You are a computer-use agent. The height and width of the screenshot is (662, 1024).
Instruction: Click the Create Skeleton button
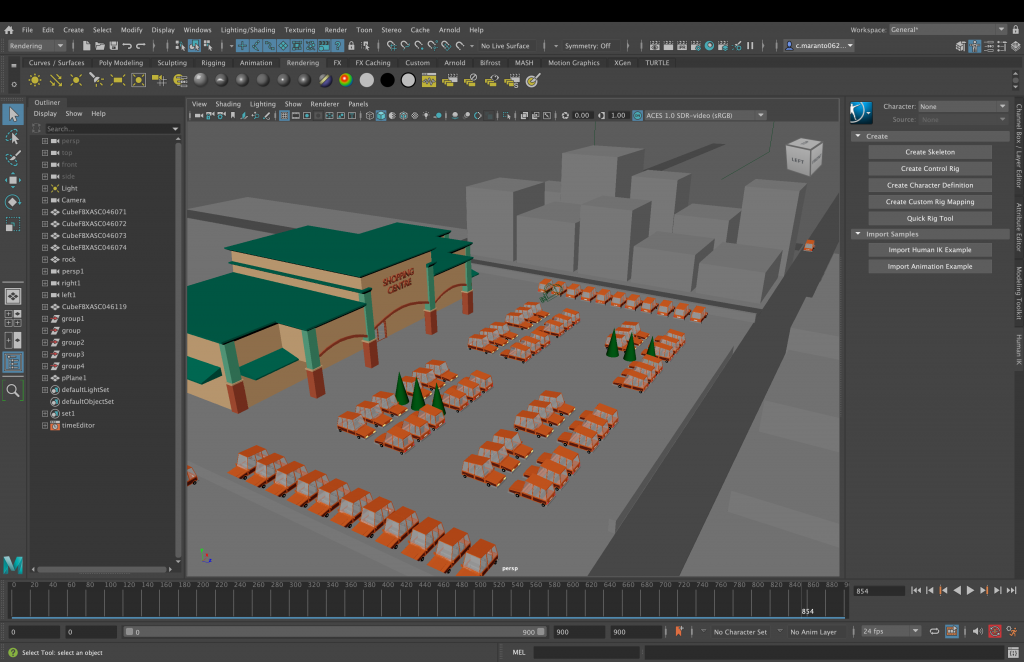pos(929,152)
